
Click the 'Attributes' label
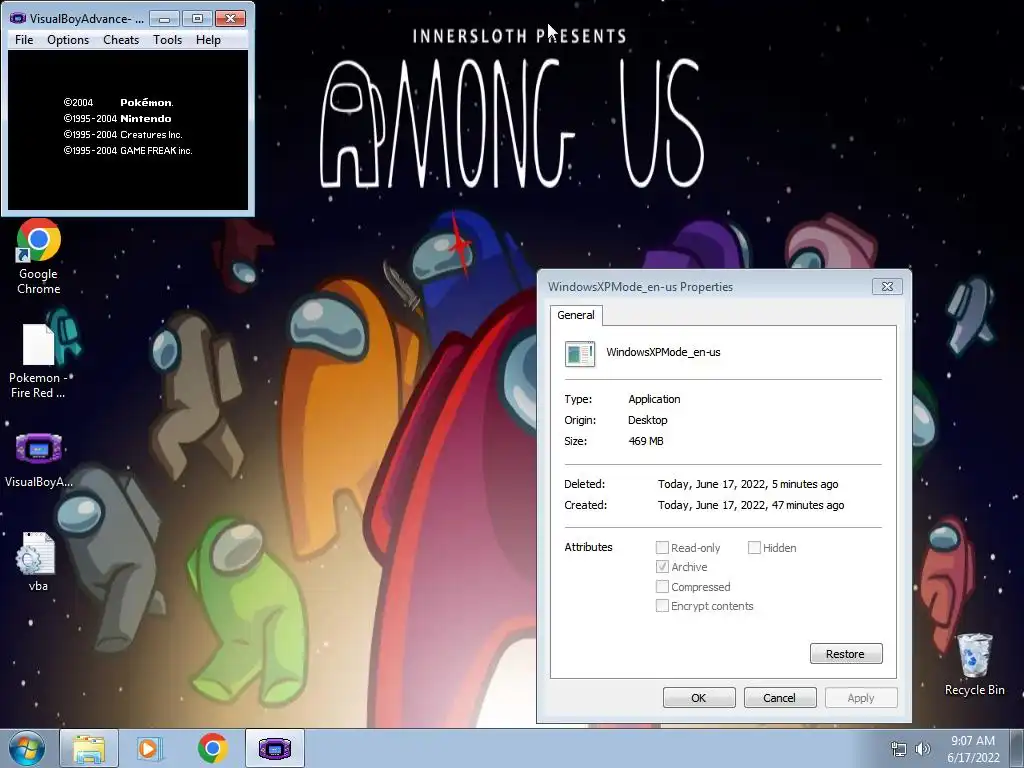click(588, 547)
